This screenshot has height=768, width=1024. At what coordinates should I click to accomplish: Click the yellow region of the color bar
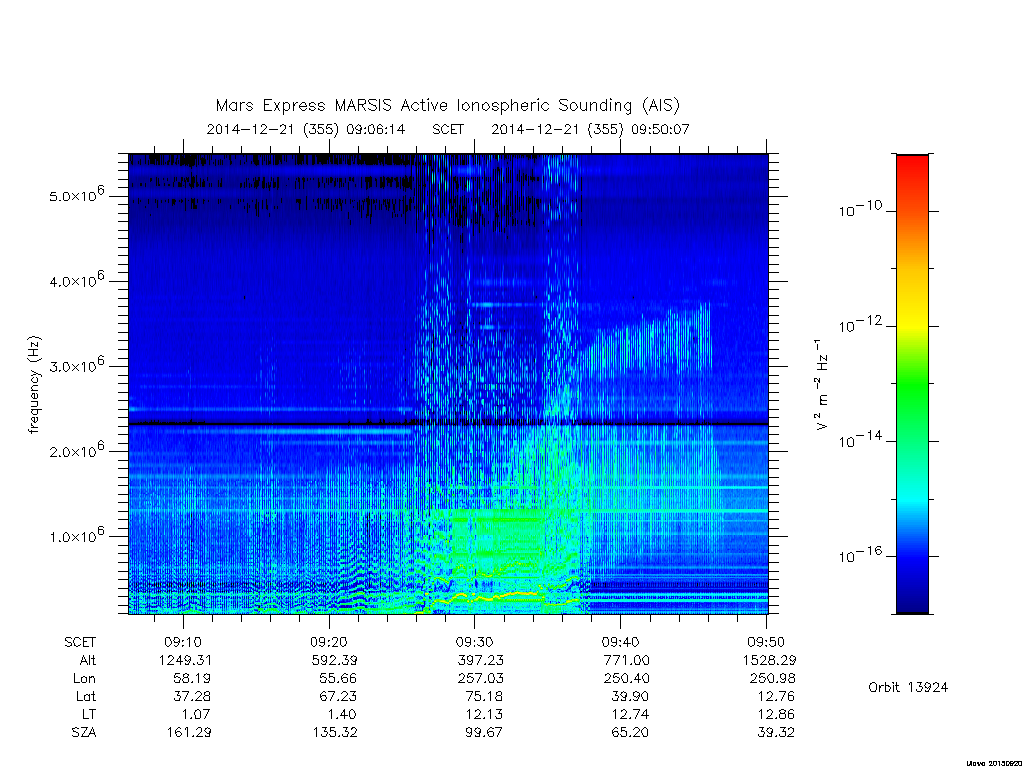912,313
